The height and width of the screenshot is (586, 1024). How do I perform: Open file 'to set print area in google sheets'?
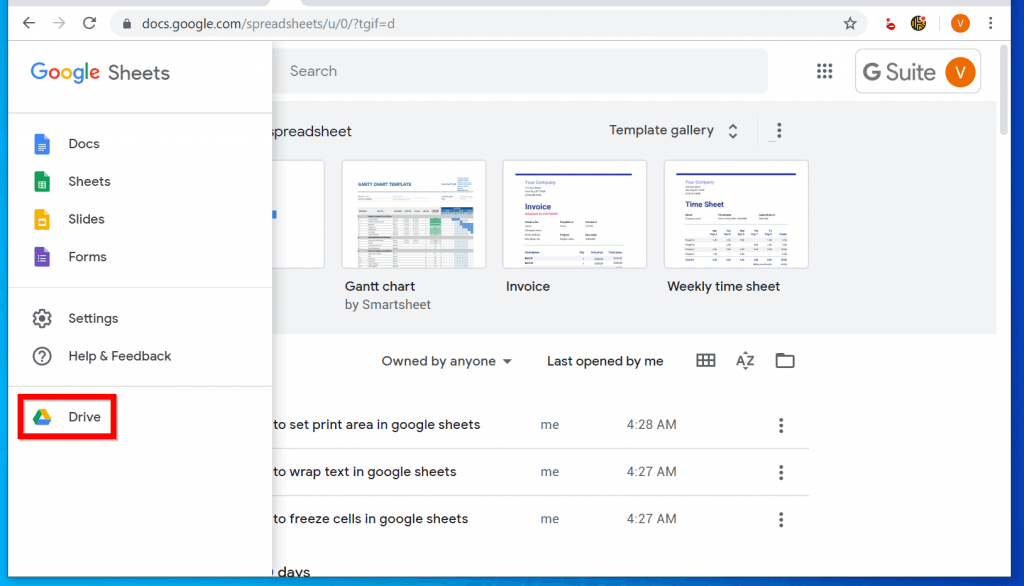(377, 425)
